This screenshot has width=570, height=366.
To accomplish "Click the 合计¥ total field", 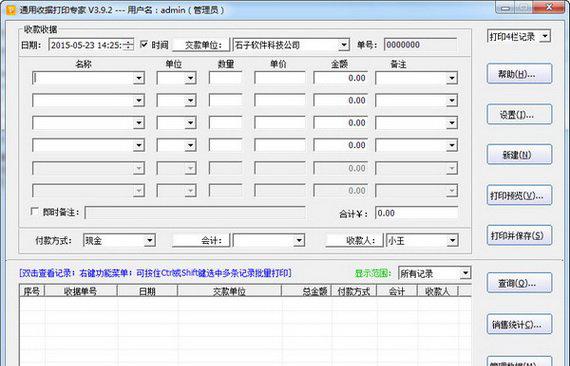I will pos(416,213).
